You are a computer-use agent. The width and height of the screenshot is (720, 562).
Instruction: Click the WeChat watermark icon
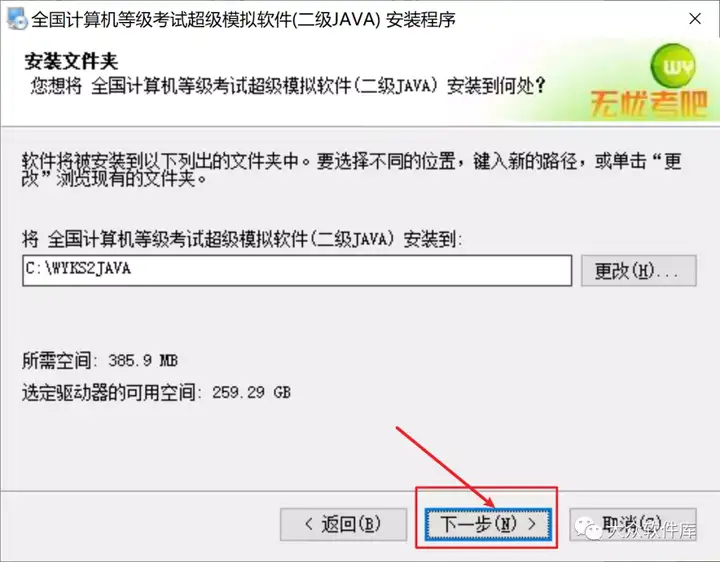point(589,528)
